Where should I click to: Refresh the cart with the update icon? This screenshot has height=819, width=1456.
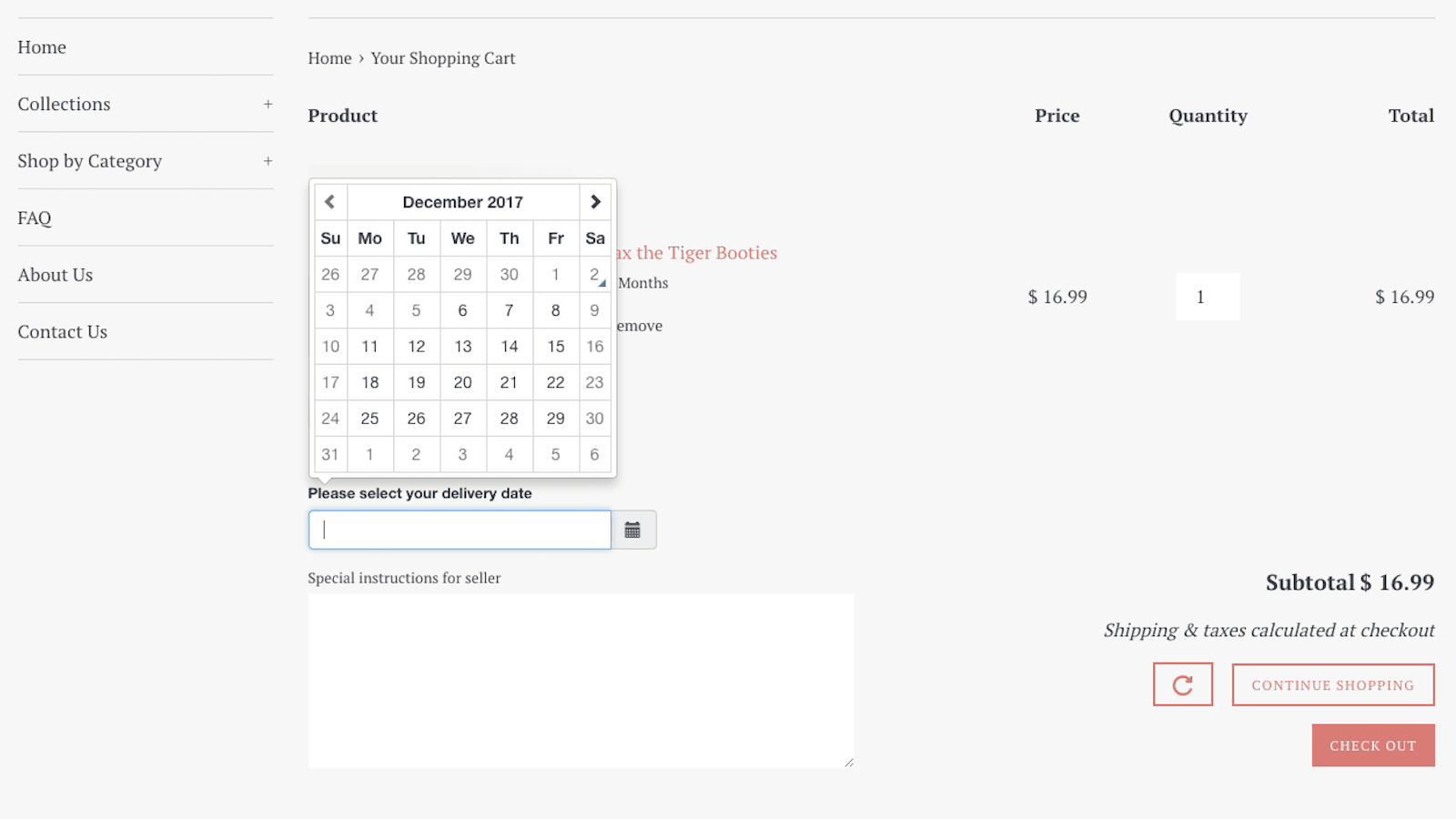tap(1183, 684)
